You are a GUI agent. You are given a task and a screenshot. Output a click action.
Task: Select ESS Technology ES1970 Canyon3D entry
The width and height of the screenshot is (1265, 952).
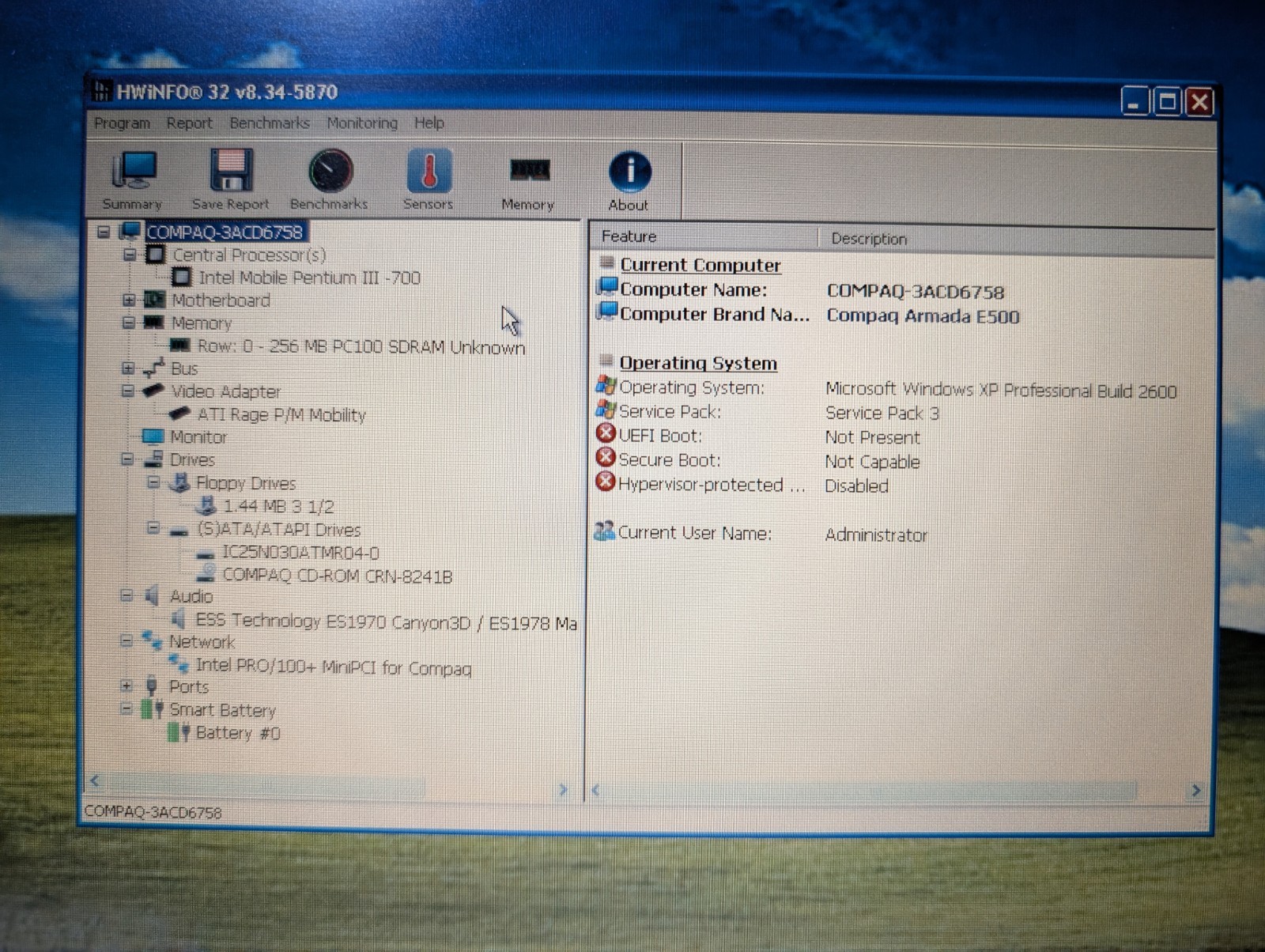click(386, 622)
